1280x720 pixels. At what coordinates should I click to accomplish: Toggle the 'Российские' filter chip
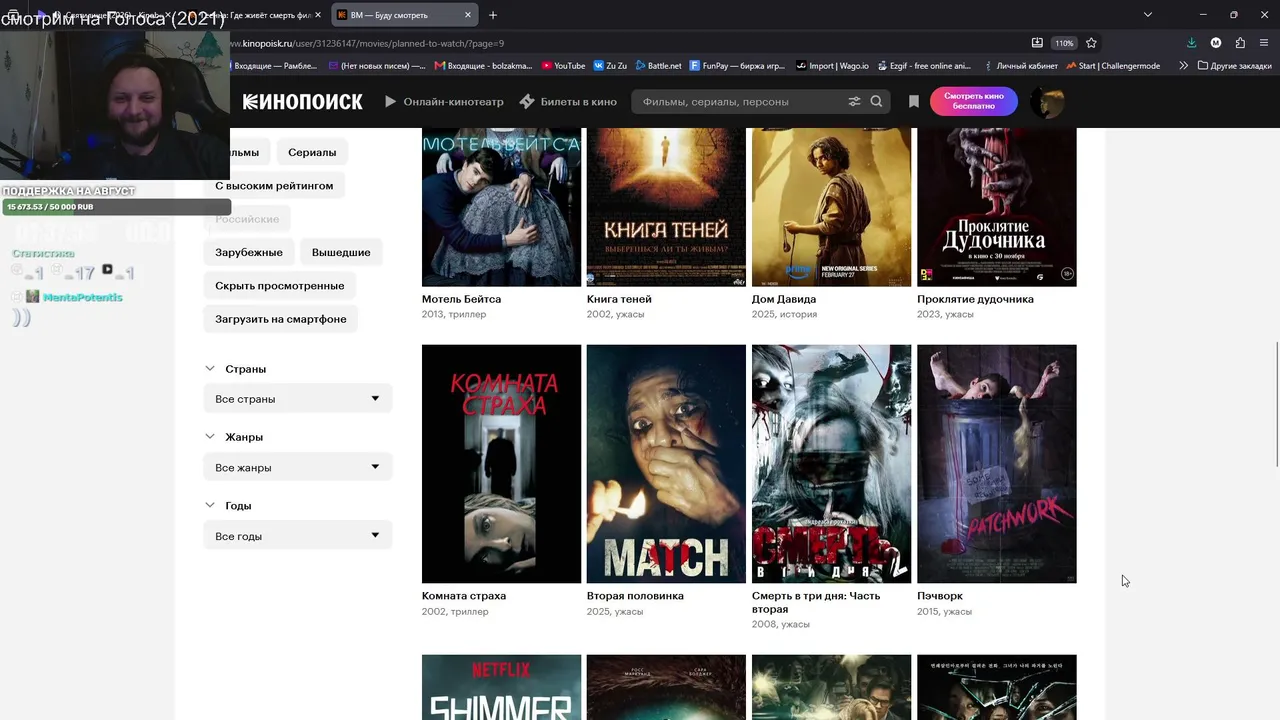click(247, 219)
